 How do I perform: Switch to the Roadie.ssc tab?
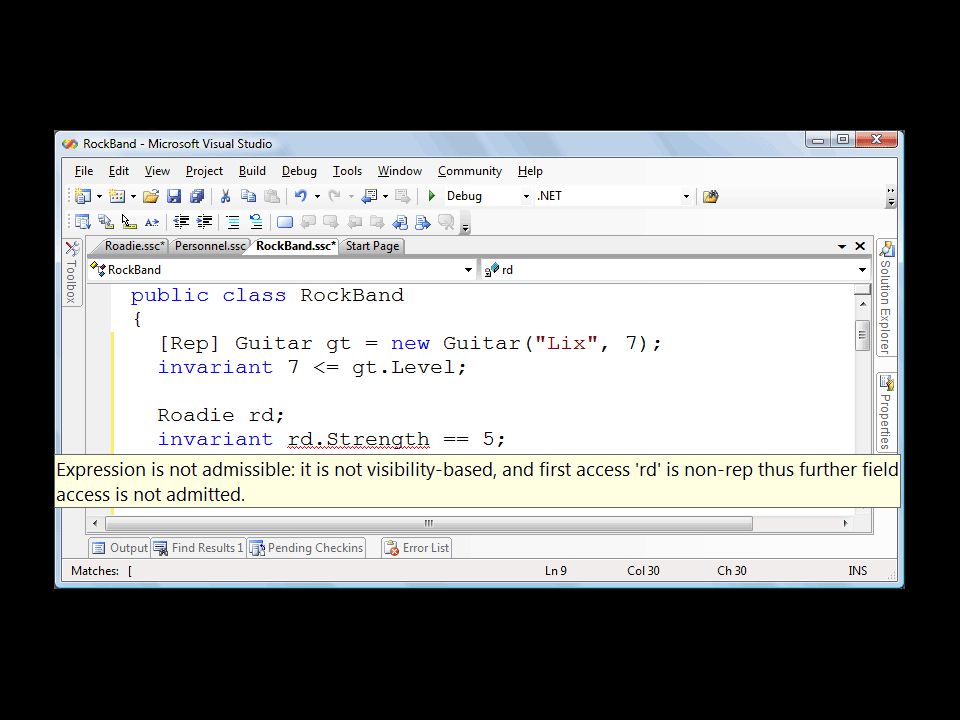click(134, 246)
